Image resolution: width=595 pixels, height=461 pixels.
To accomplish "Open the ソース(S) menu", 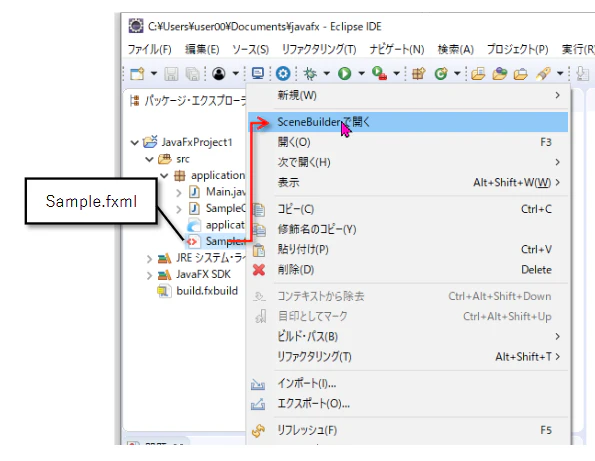I will (x=250, y=49).
